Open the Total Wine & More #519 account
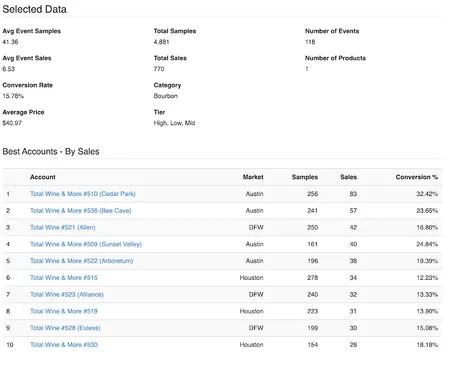The width and height of the screenshot is (450, 365). point(64,311)
